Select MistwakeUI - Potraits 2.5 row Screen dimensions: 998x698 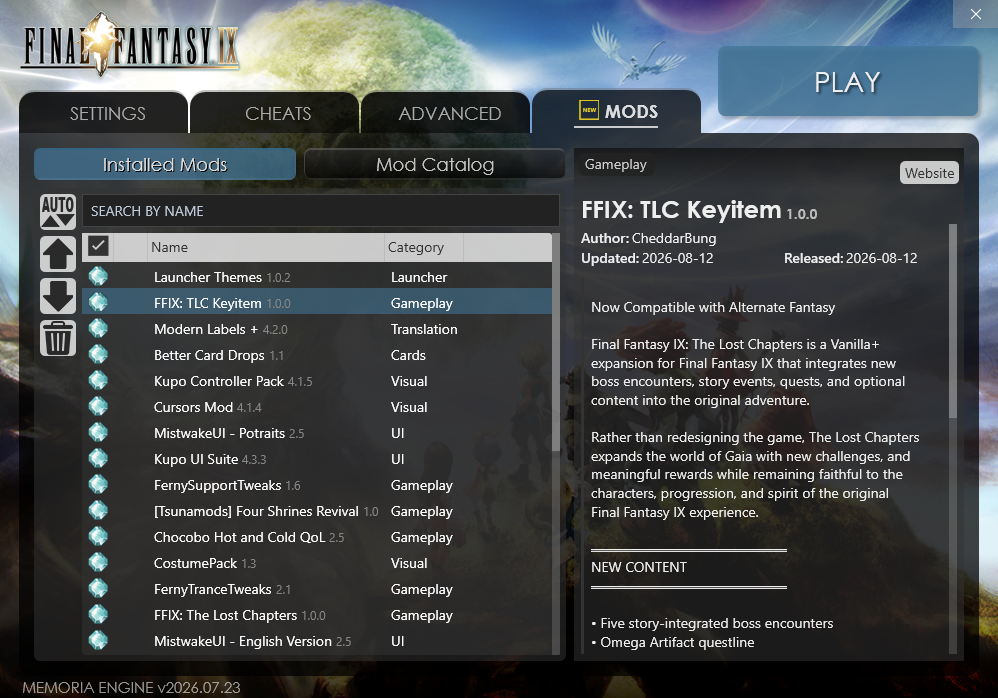point(317,433)
